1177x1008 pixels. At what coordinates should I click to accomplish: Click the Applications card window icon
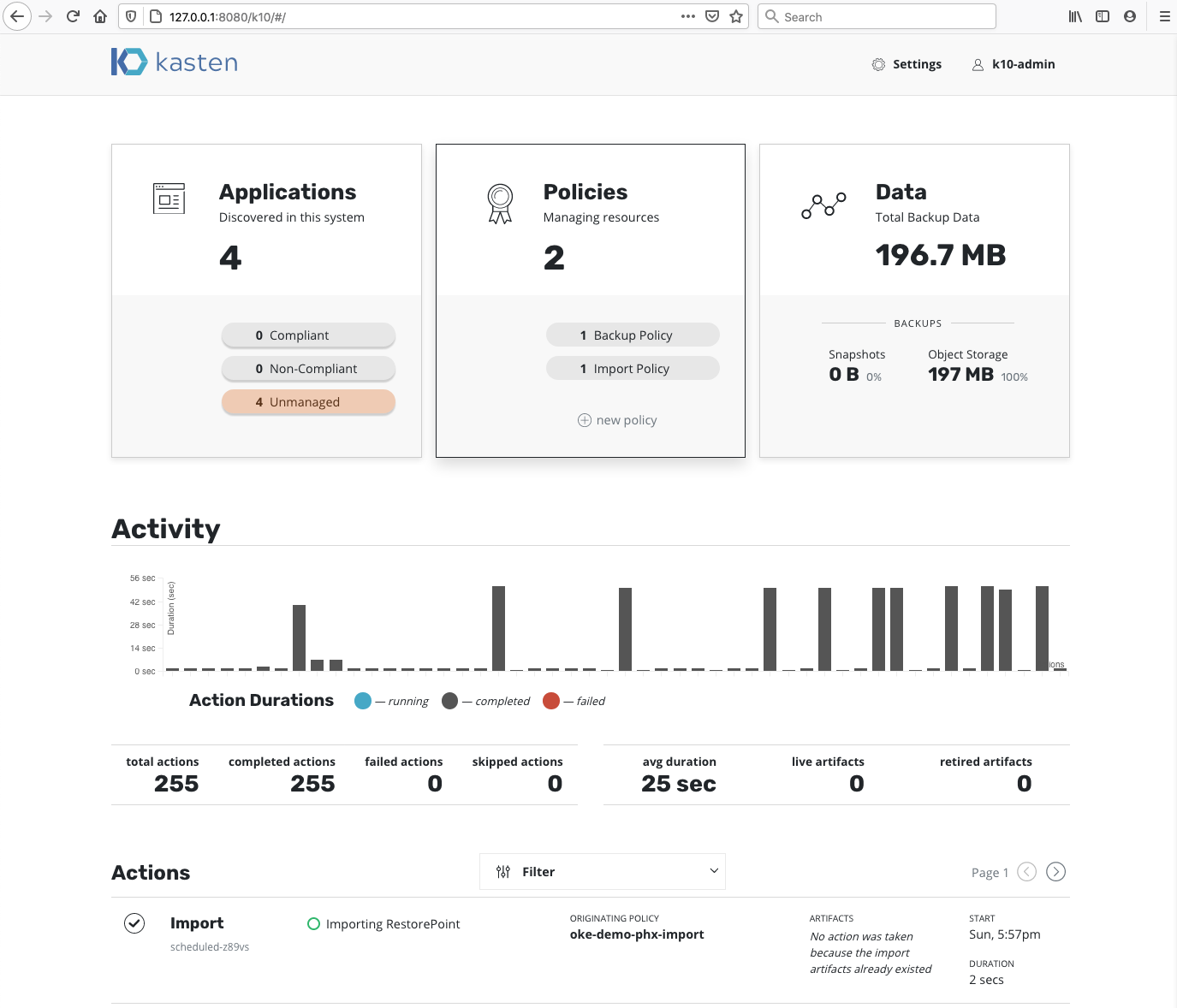[169, 199]
